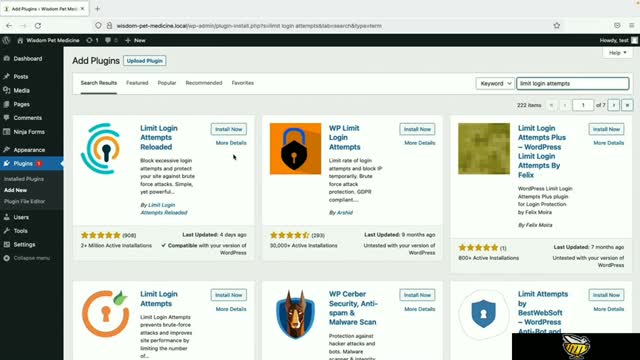640x360 pixels.
Task: Jump to last results page
Action: coord(627,105)
